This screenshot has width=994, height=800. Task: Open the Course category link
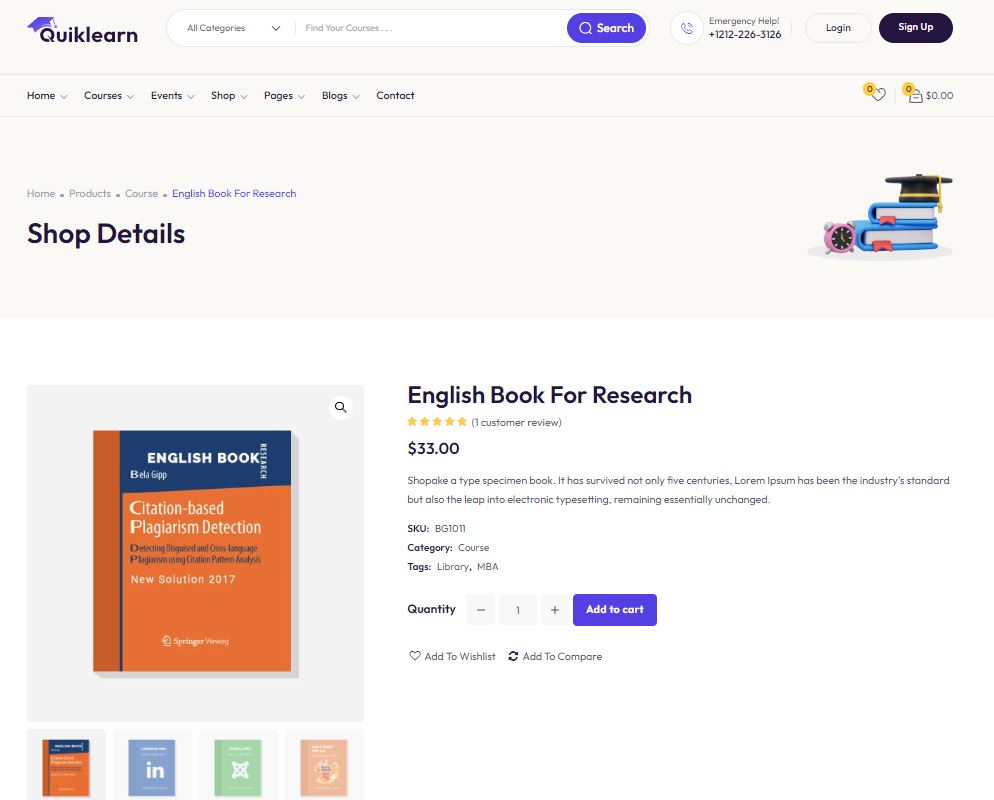[474, 548]
